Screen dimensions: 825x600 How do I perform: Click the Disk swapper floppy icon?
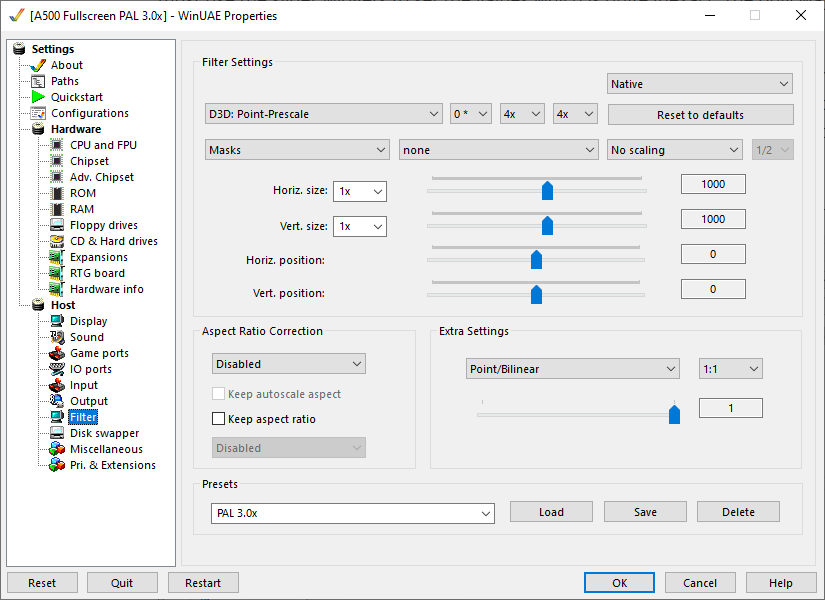click(x=57, y=433)
